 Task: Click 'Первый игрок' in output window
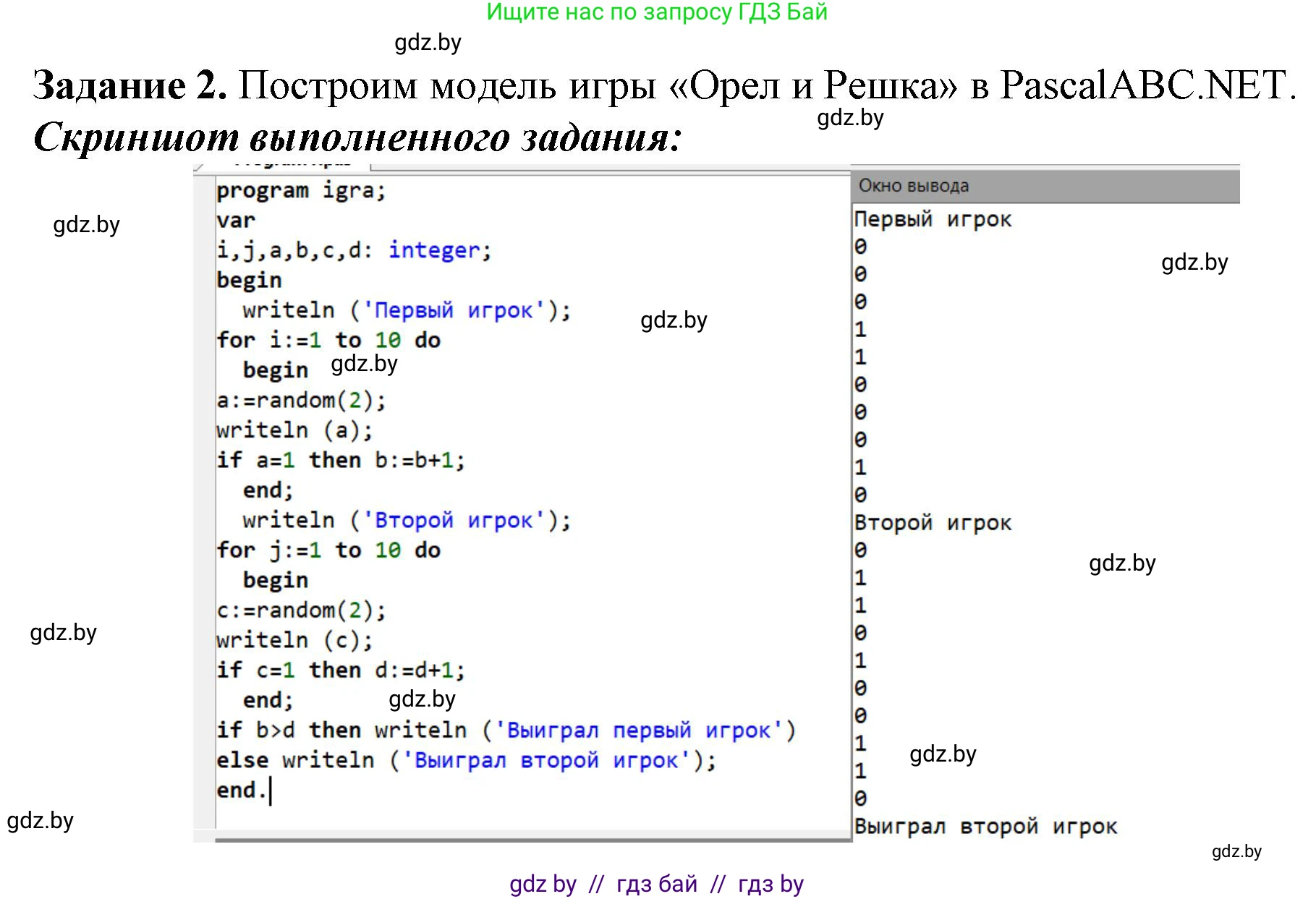coord(933,220)
